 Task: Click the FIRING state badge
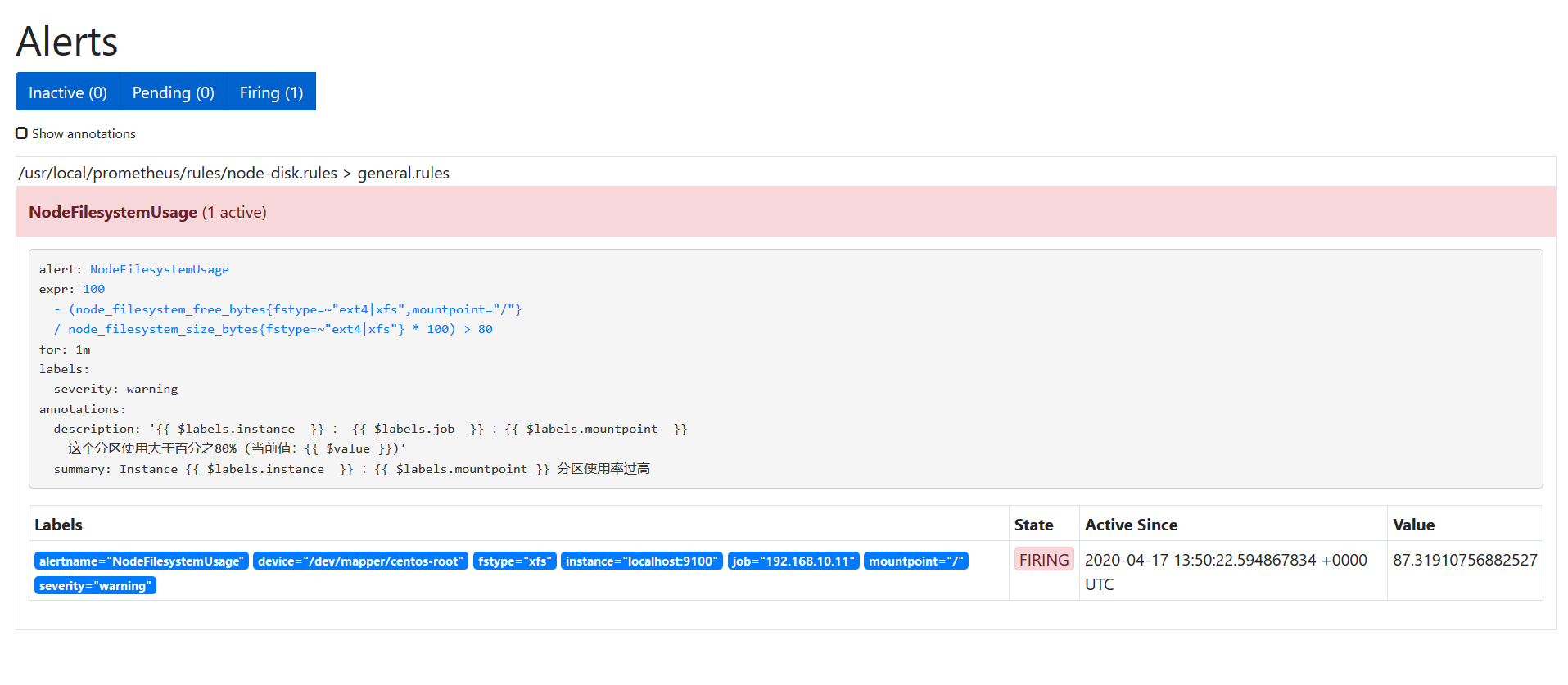[1044, 560]
